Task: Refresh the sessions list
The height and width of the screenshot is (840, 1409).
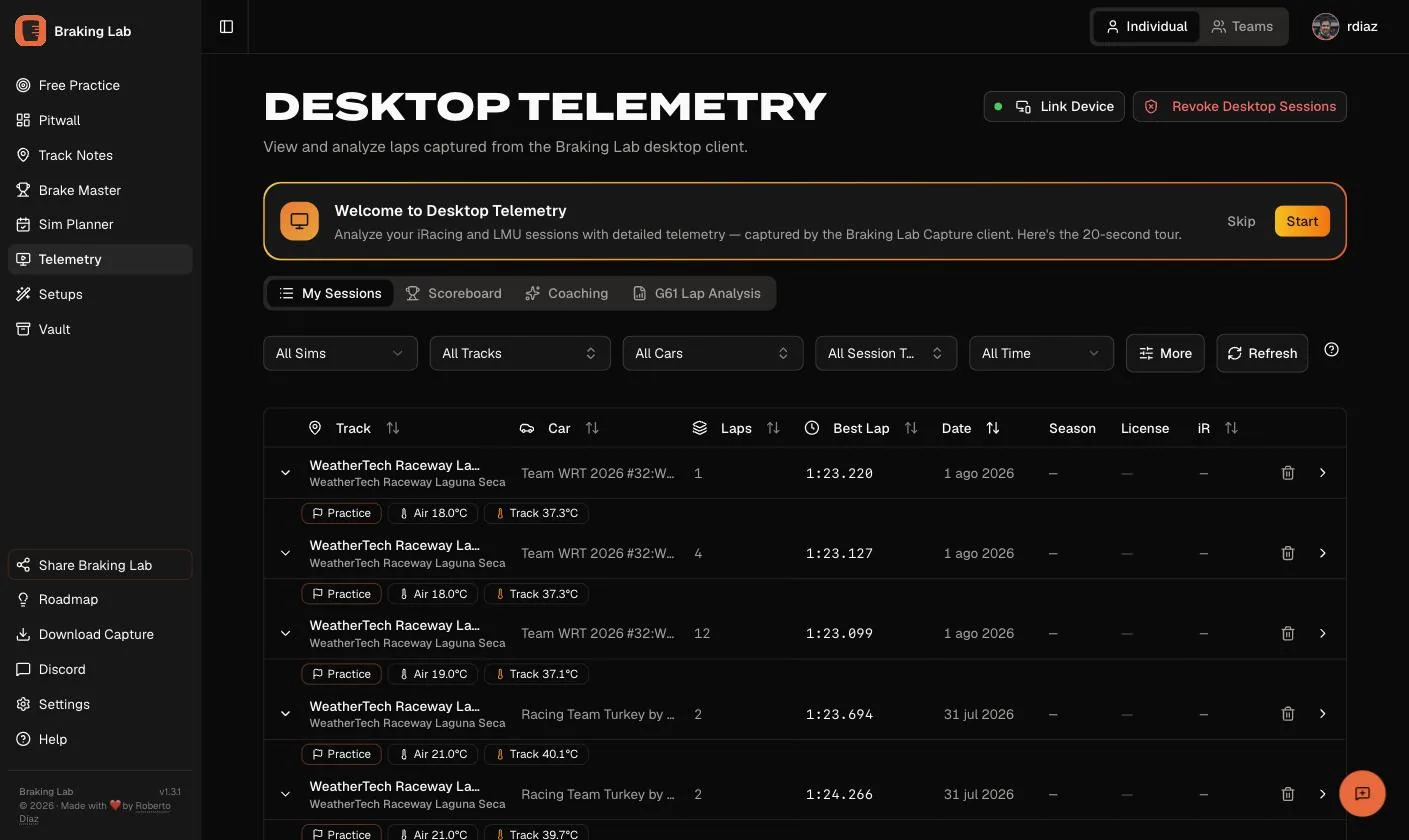Action: 1262,353
